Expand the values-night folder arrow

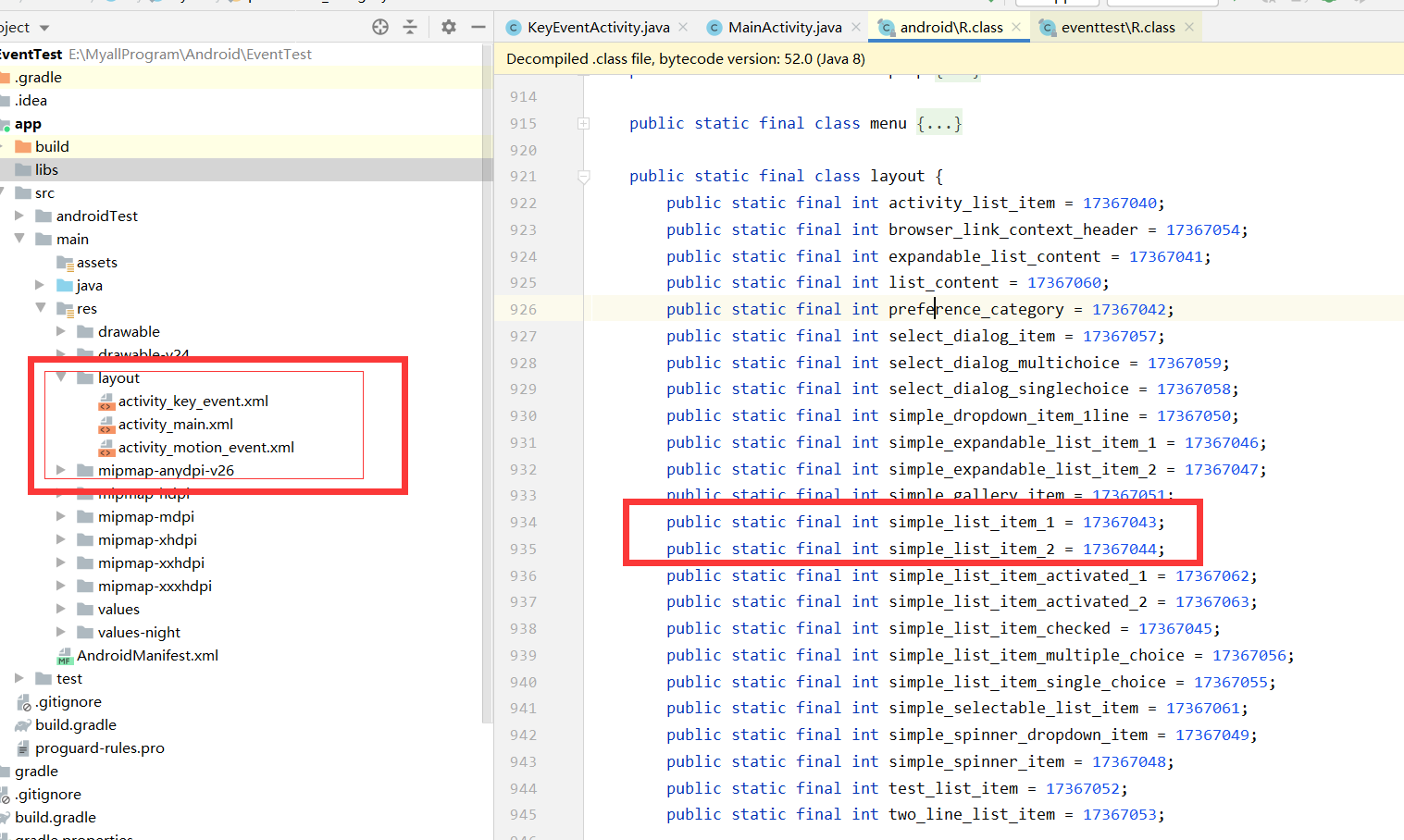(61, 632)
